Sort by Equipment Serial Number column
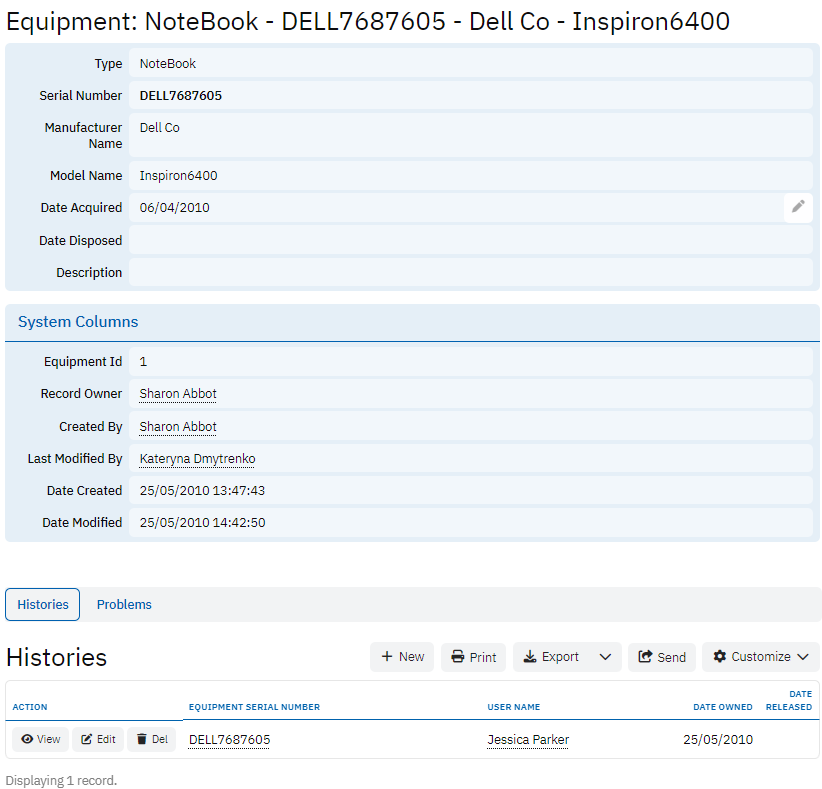822x789 pixels. [254, 707]
